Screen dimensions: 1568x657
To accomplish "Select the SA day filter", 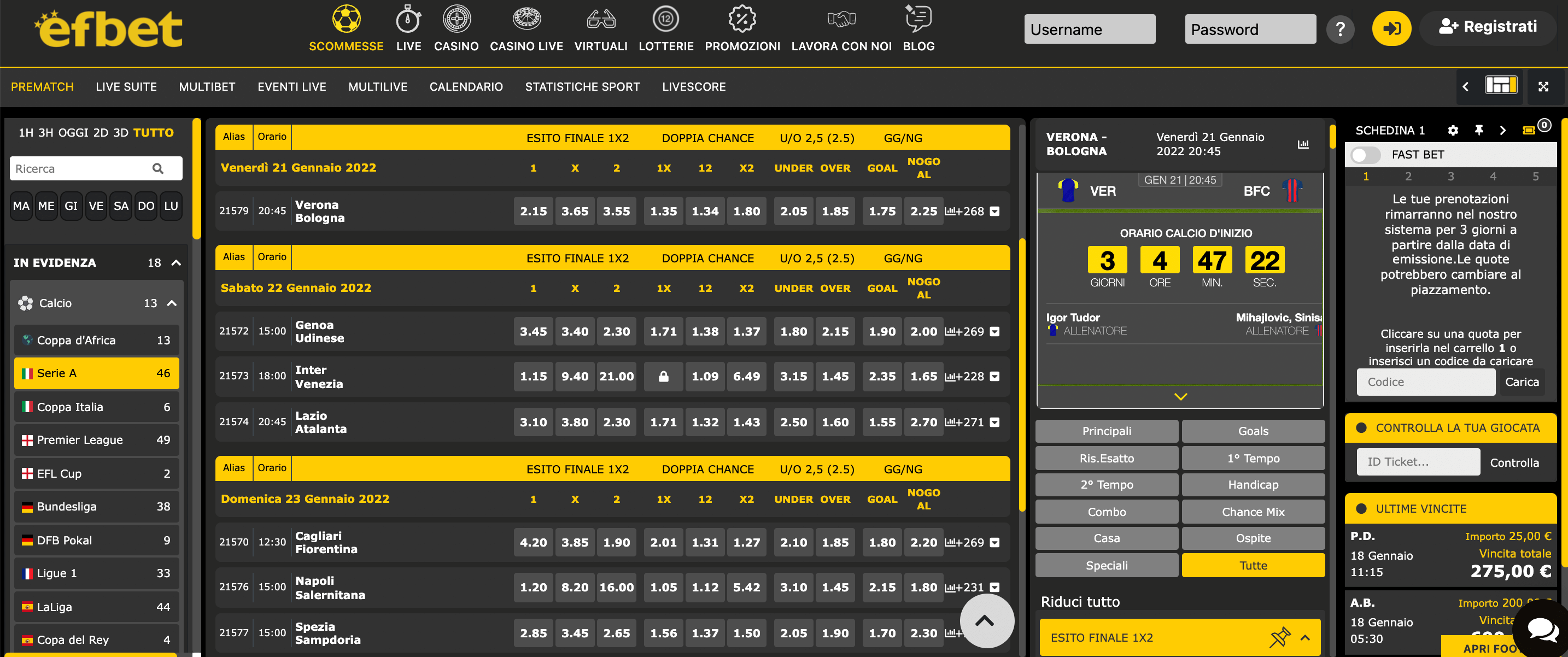I will [x=121, y=206].
